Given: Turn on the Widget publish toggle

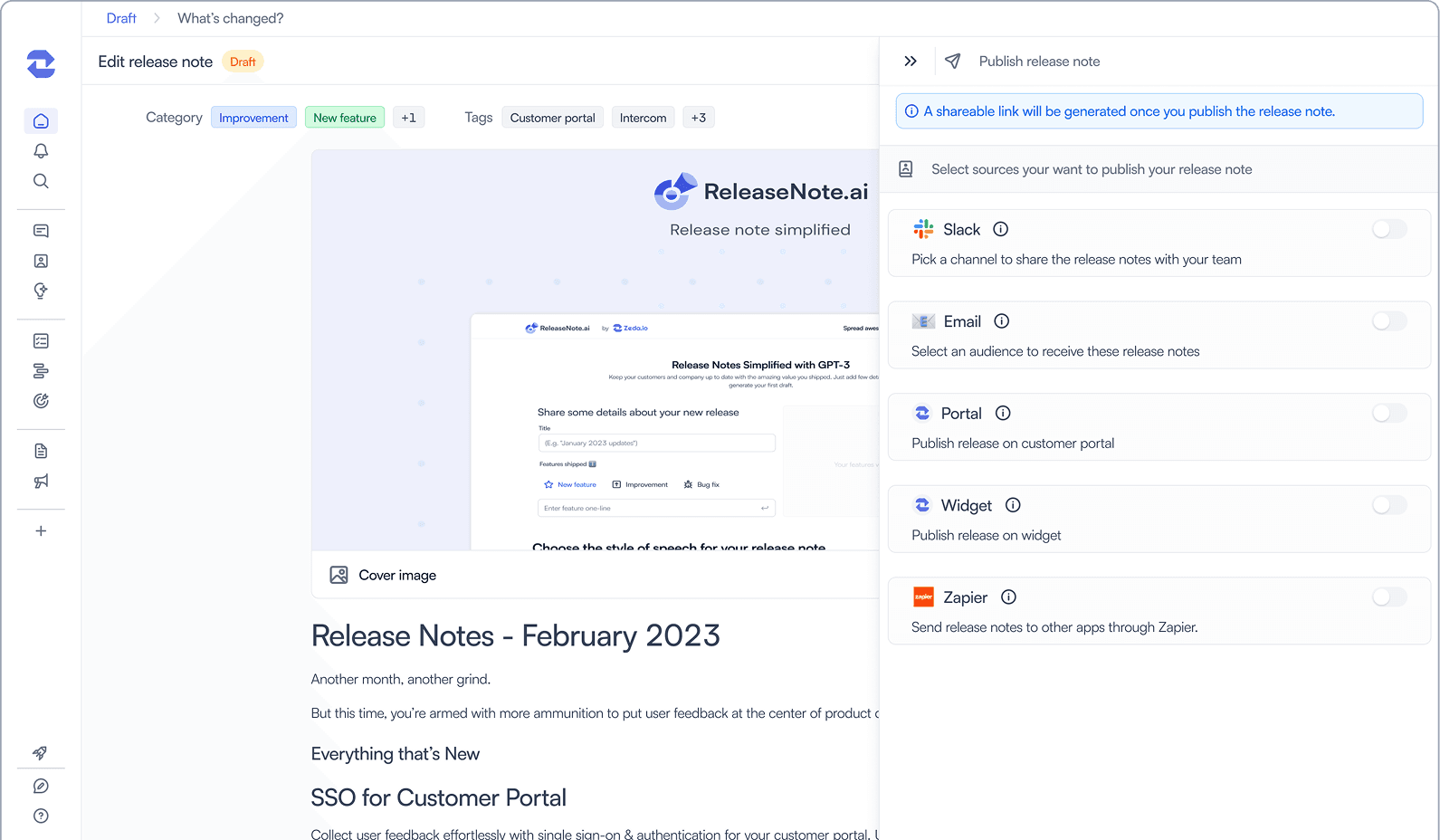Looking at the screenshot, I should point(1389,505).
